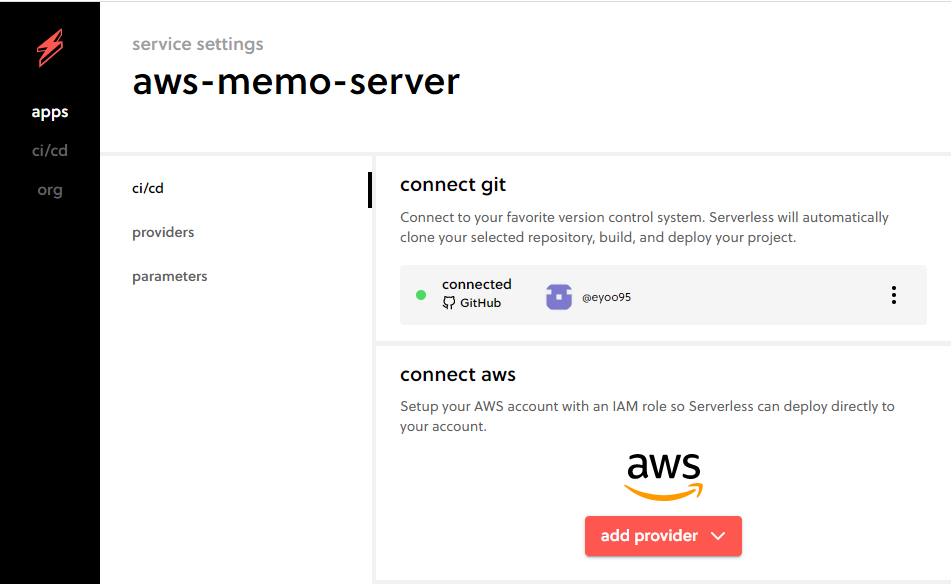Viewport: 951px width, 584px height.
Task: Expand the add provider dropdown chevron
Action: (718, 536)
